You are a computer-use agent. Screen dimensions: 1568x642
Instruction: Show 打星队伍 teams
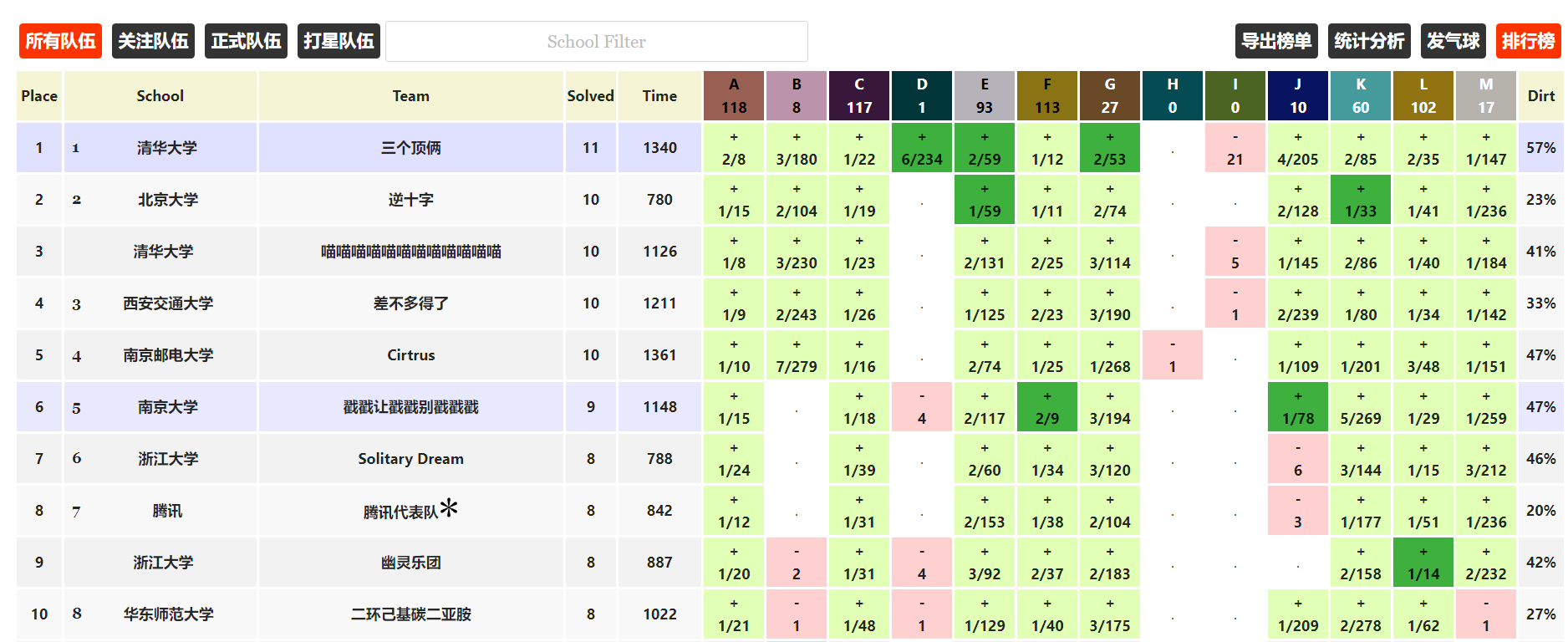pos(339,41)
